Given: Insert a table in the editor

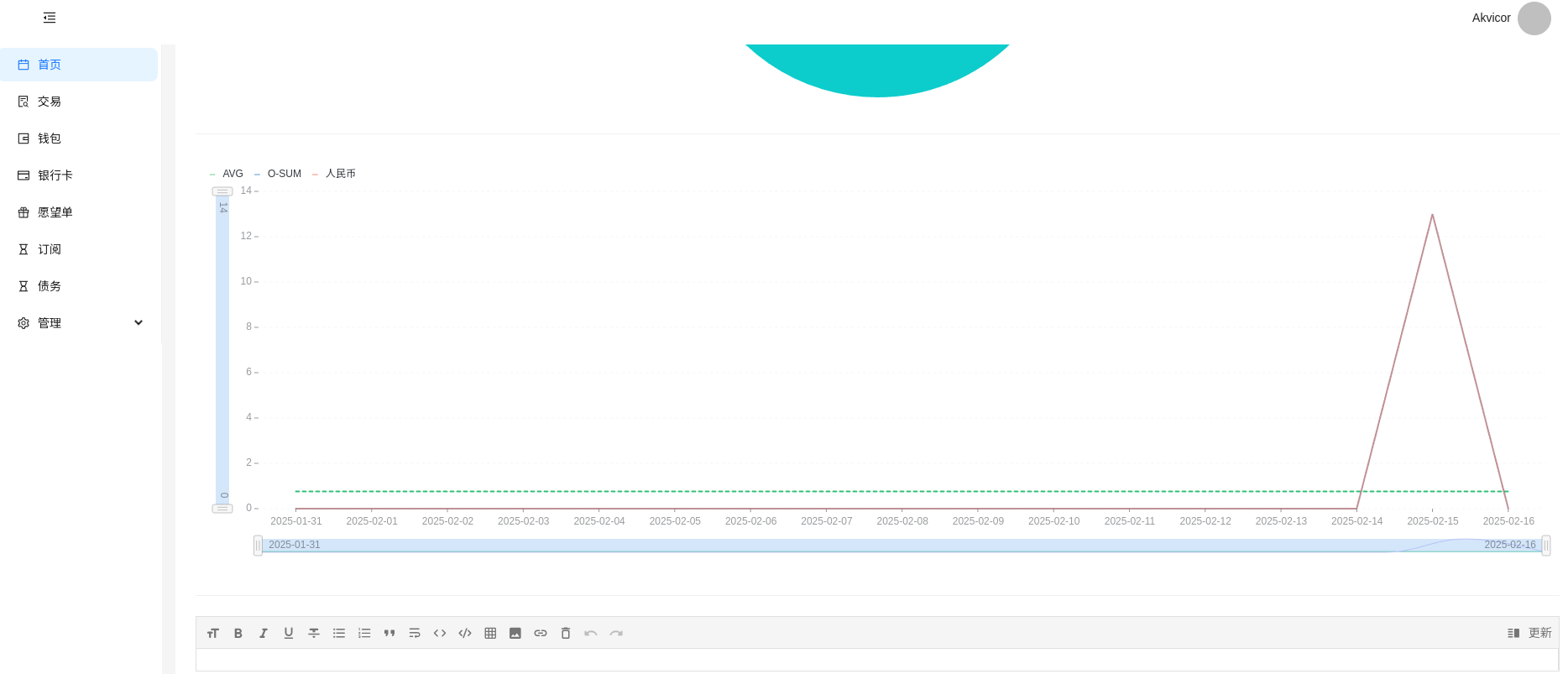Looking at the screenshot, I should [490, 633].
